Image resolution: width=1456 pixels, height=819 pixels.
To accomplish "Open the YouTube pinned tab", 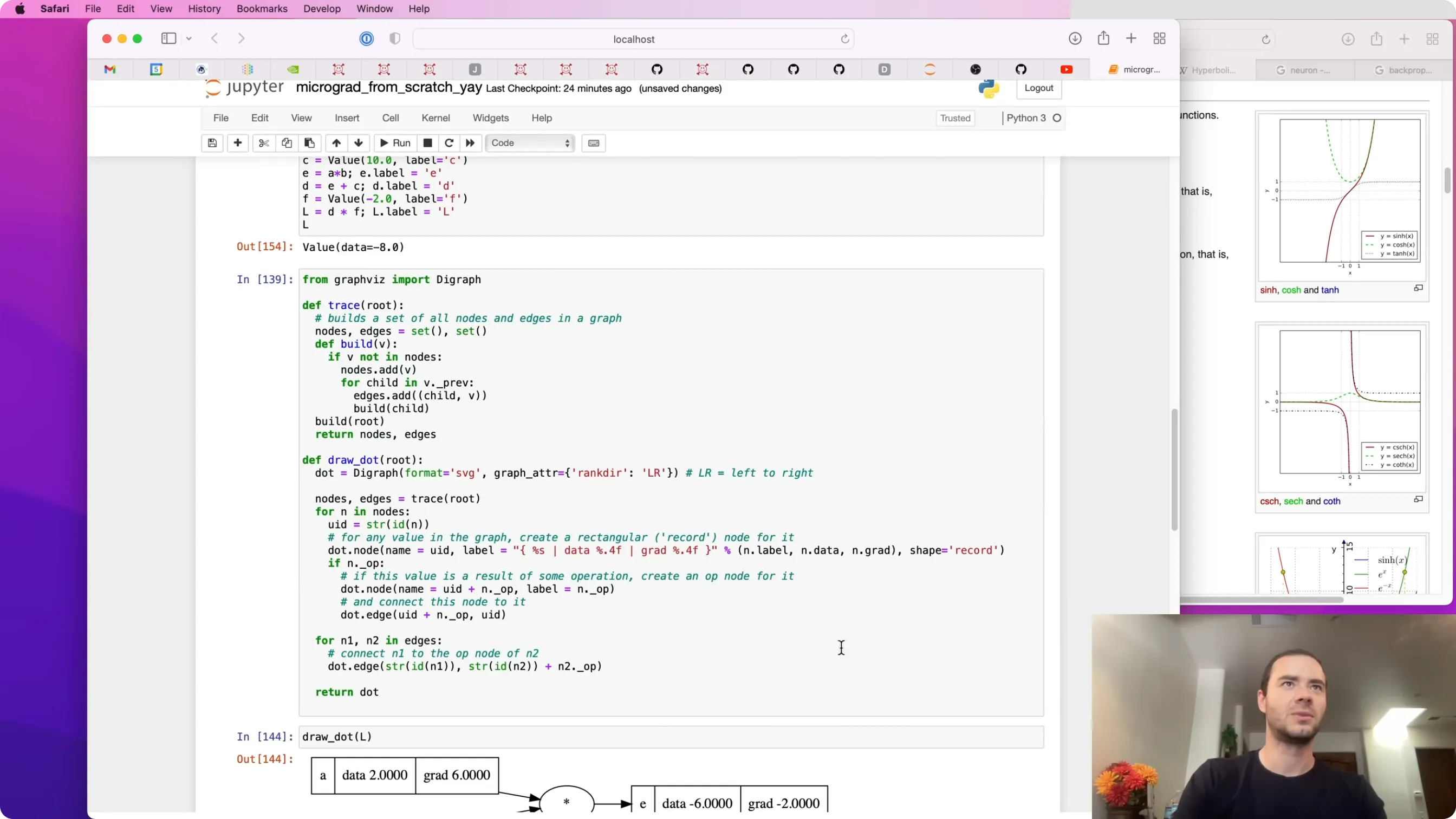I will pyautogui.click(x=1067, y=69).
